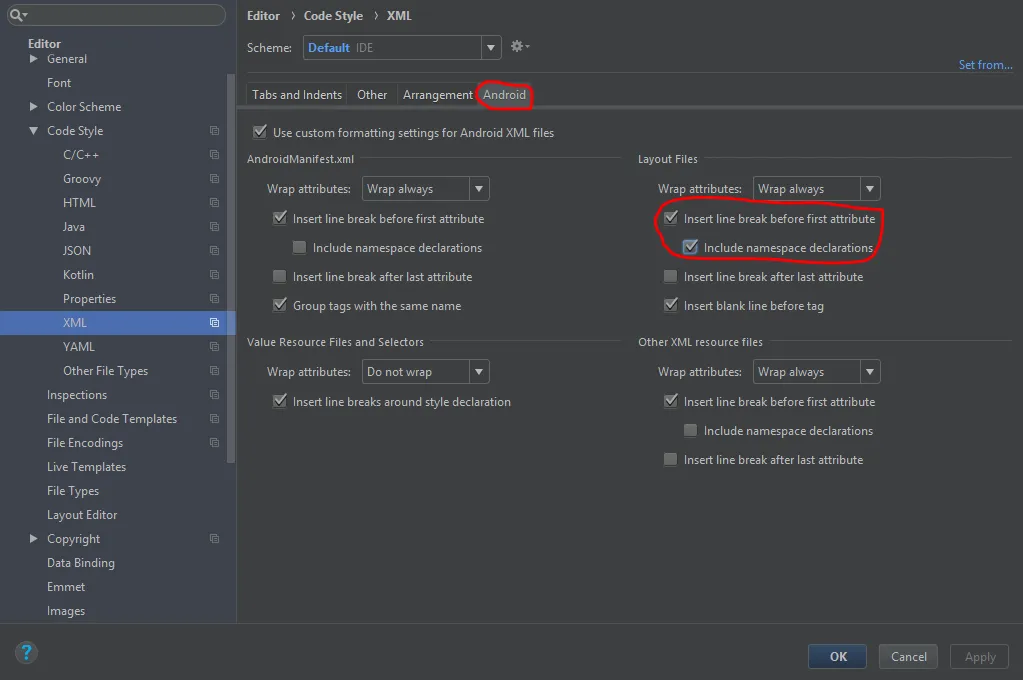Enable Other XML Include namespace declarations
The image size is (1023, 680).
(x=690, y=430)
